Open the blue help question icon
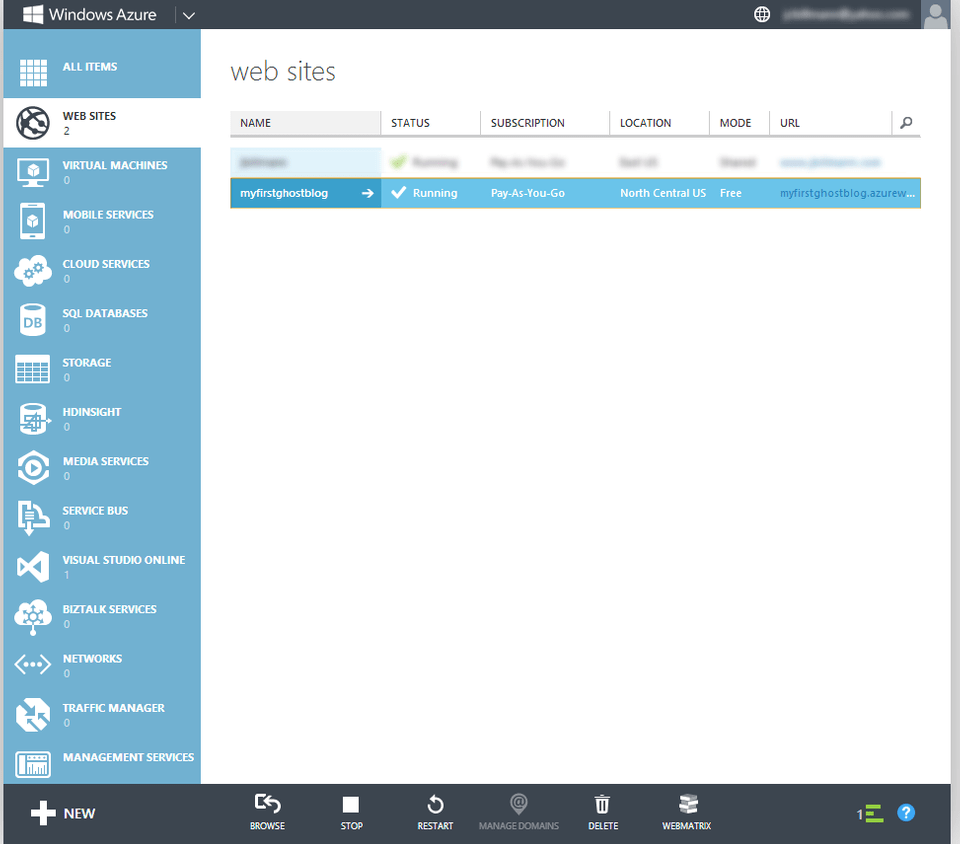The height and width of the screenshot is (844, 960). pos(906,813)
